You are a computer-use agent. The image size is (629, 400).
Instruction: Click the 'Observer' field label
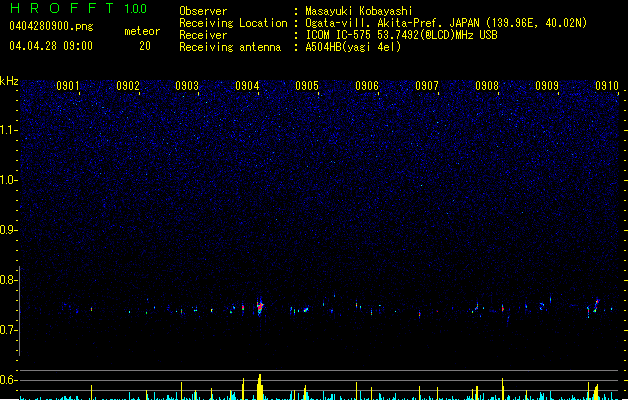click(x=203, y=11)
